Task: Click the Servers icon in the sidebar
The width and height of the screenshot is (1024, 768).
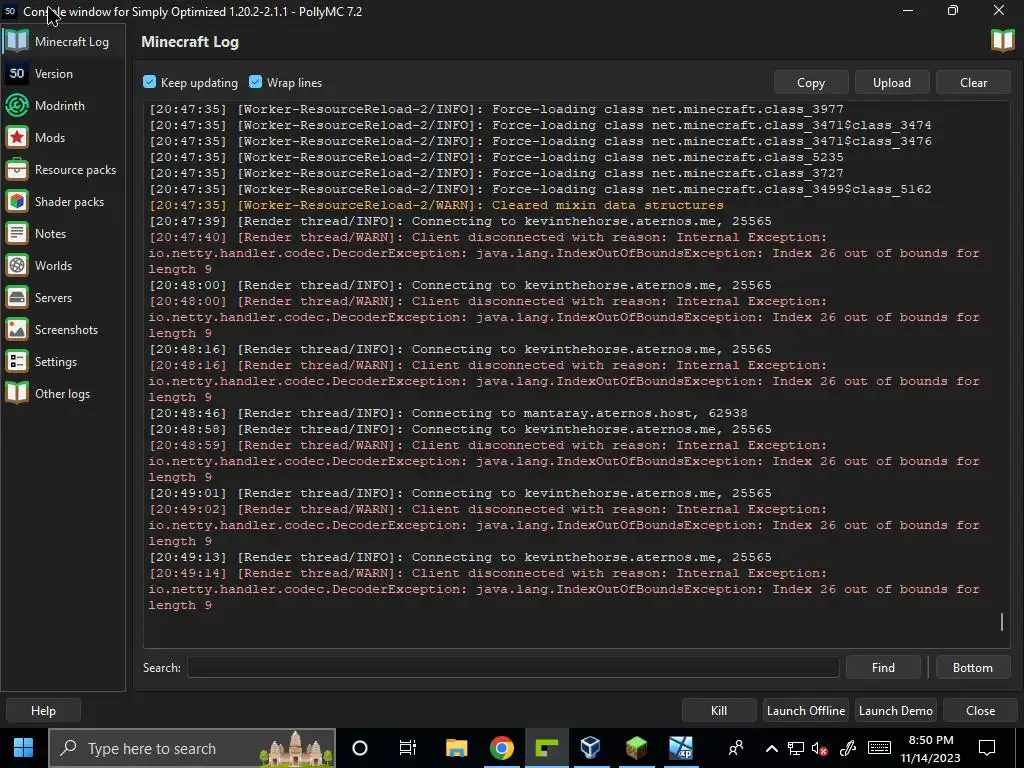Action: click(17, 297)
